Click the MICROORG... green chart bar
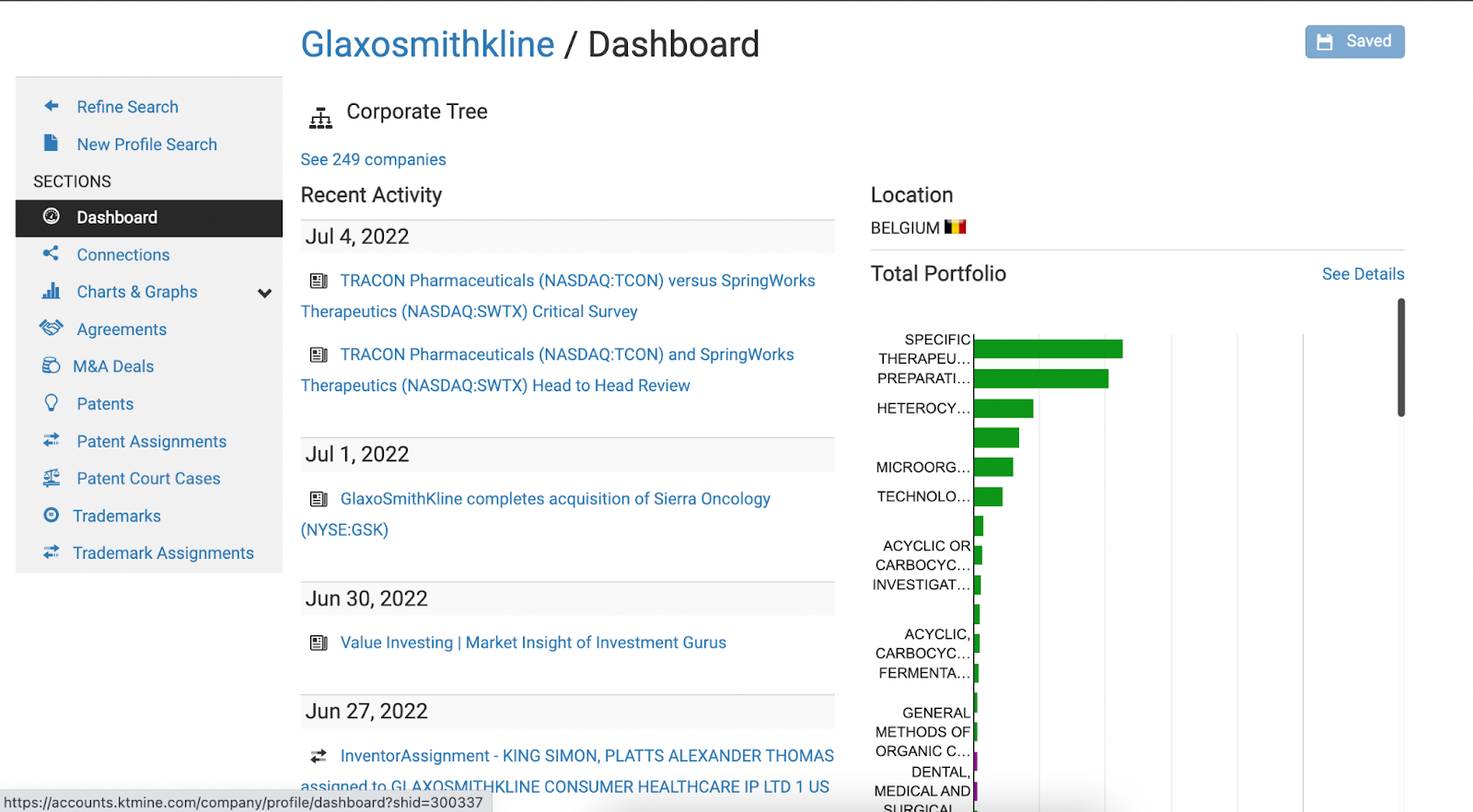The image size is (1473, 812). 993,467
